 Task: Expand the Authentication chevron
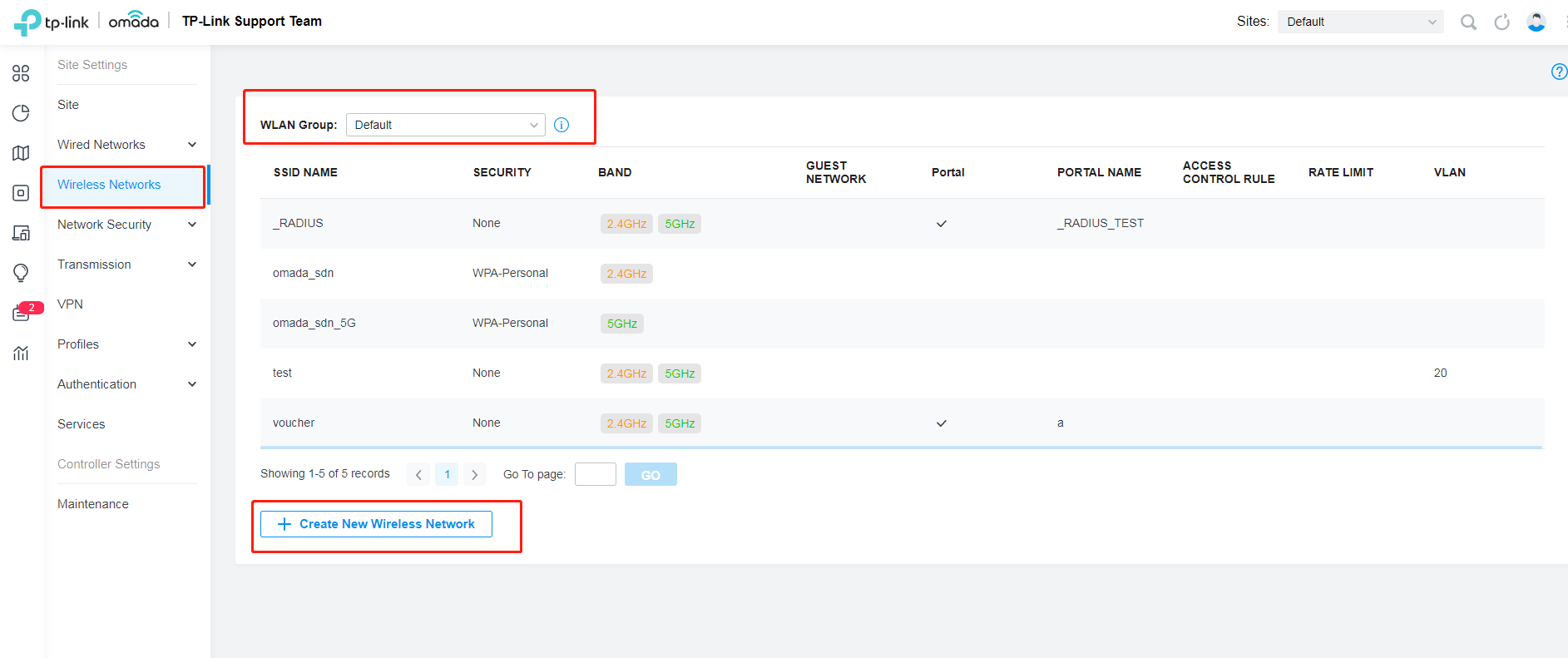point(192,384)
